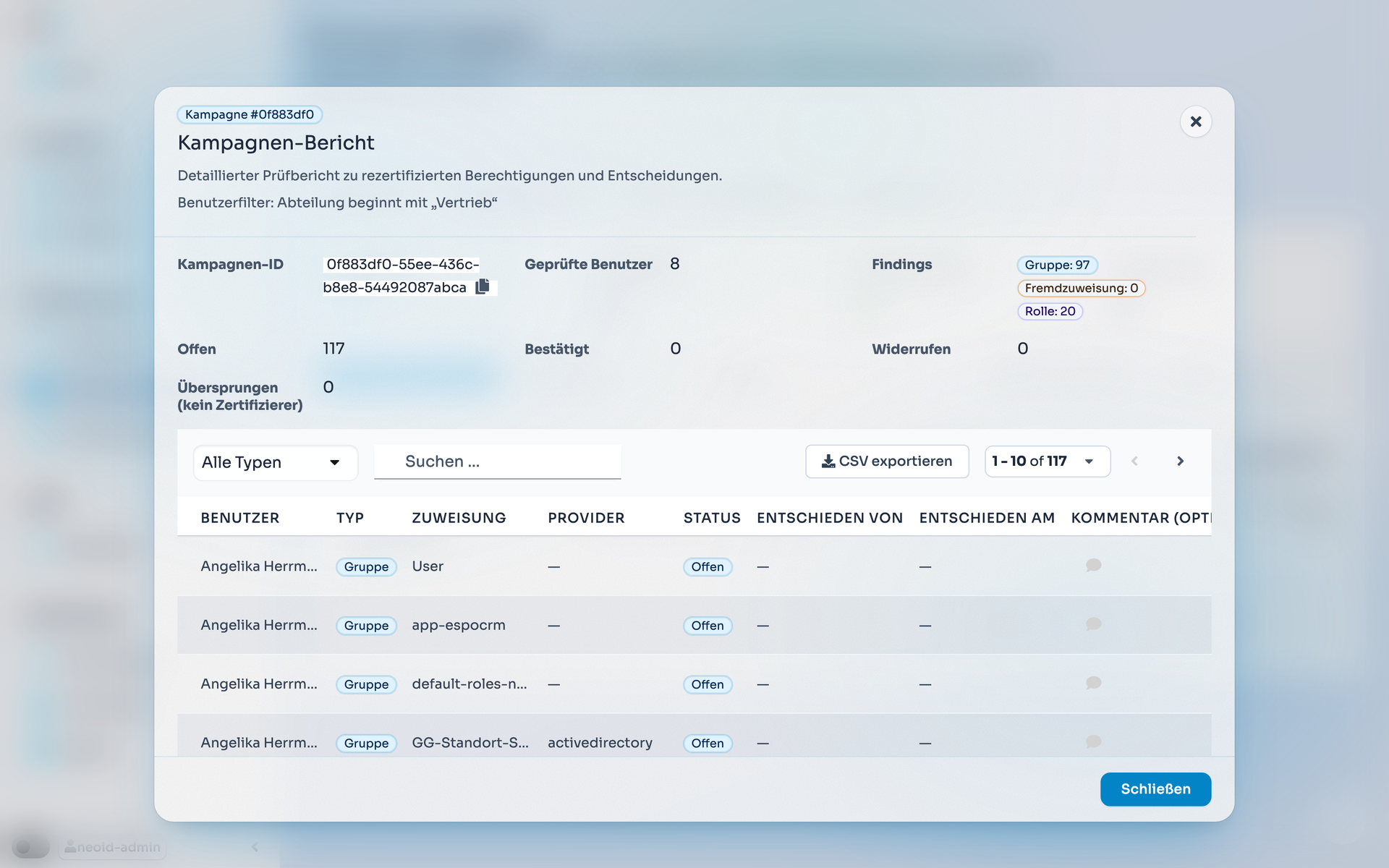The image size is (1389, 868).
Task: Sort by the ZUWEISUNG column header
Action: point(459,518)
